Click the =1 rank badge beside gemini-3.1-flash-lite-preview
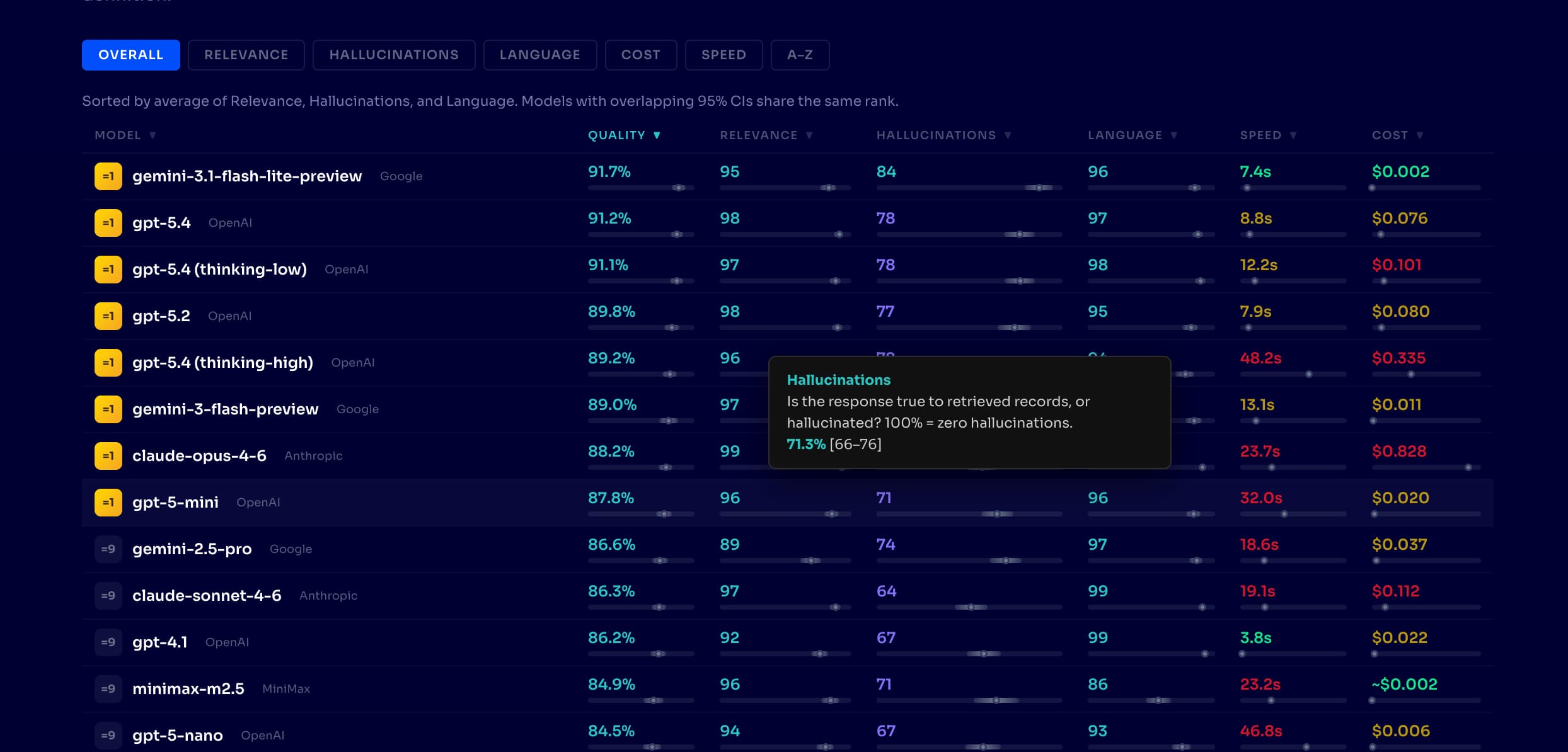Screen dimensions: 1568x752 coord(108,176)
